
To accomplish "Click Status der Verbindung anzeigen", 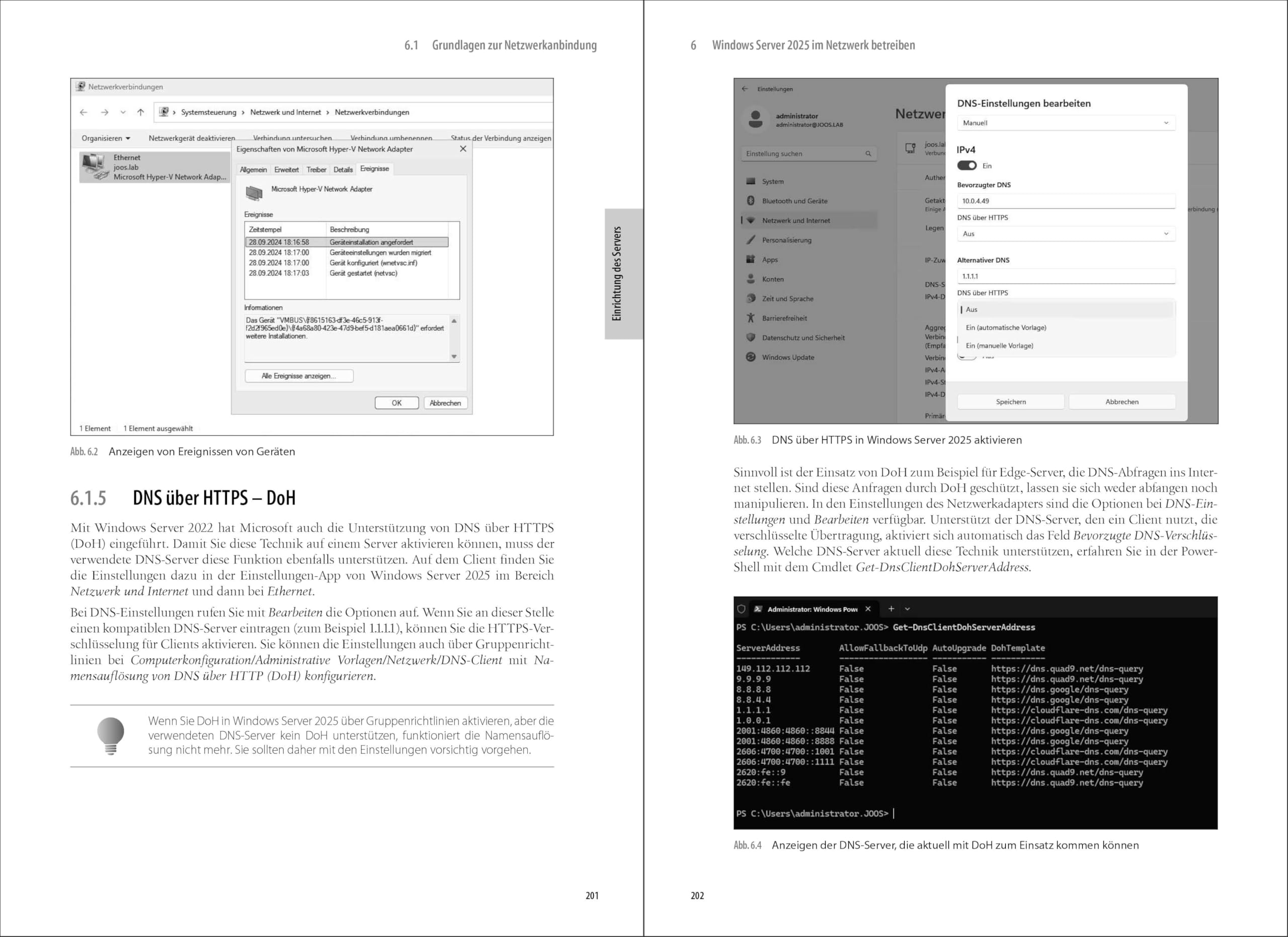I will point(500,138).
